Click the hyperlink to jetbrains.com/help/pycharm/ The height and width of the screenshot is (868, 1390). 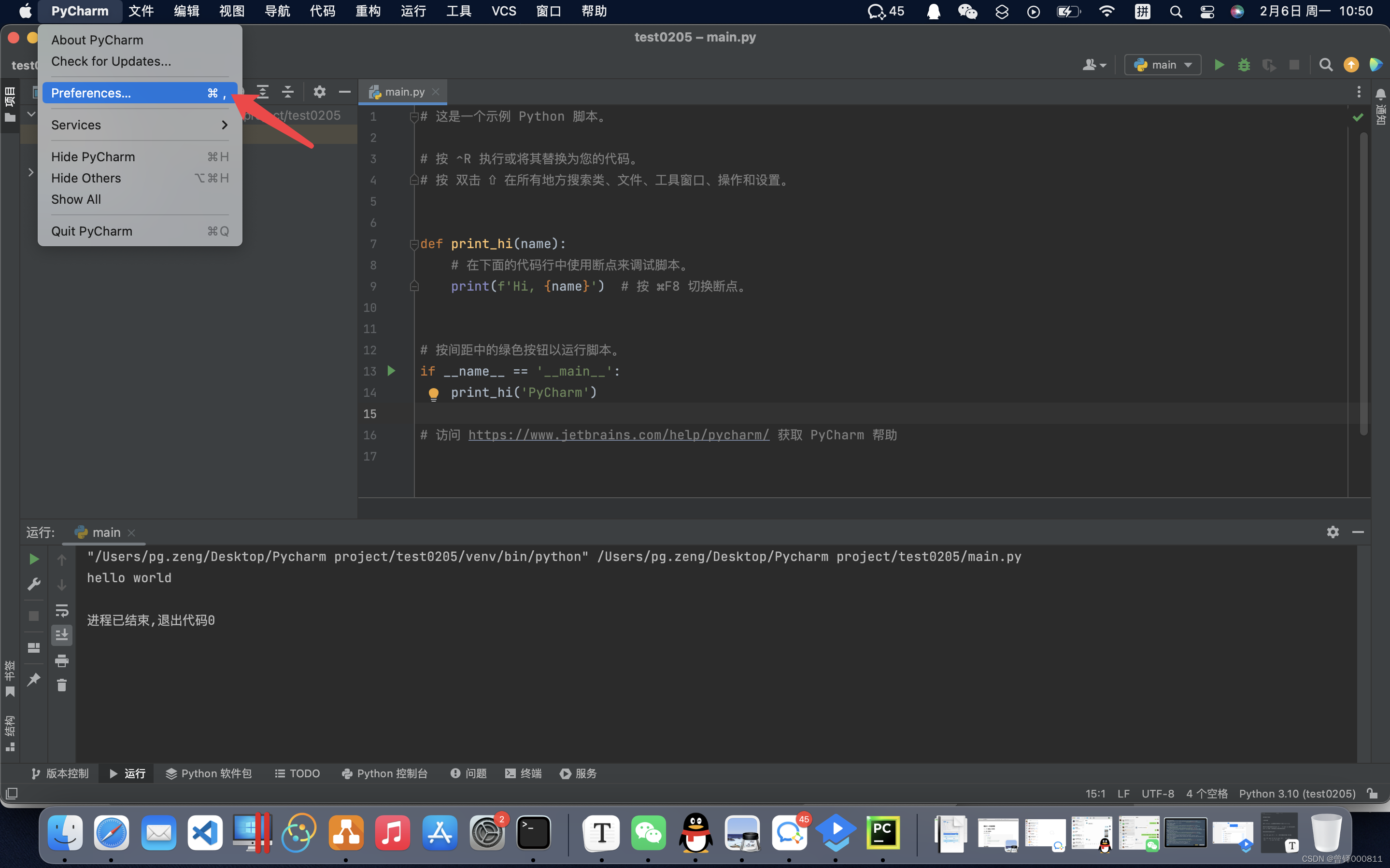[617, 434]
